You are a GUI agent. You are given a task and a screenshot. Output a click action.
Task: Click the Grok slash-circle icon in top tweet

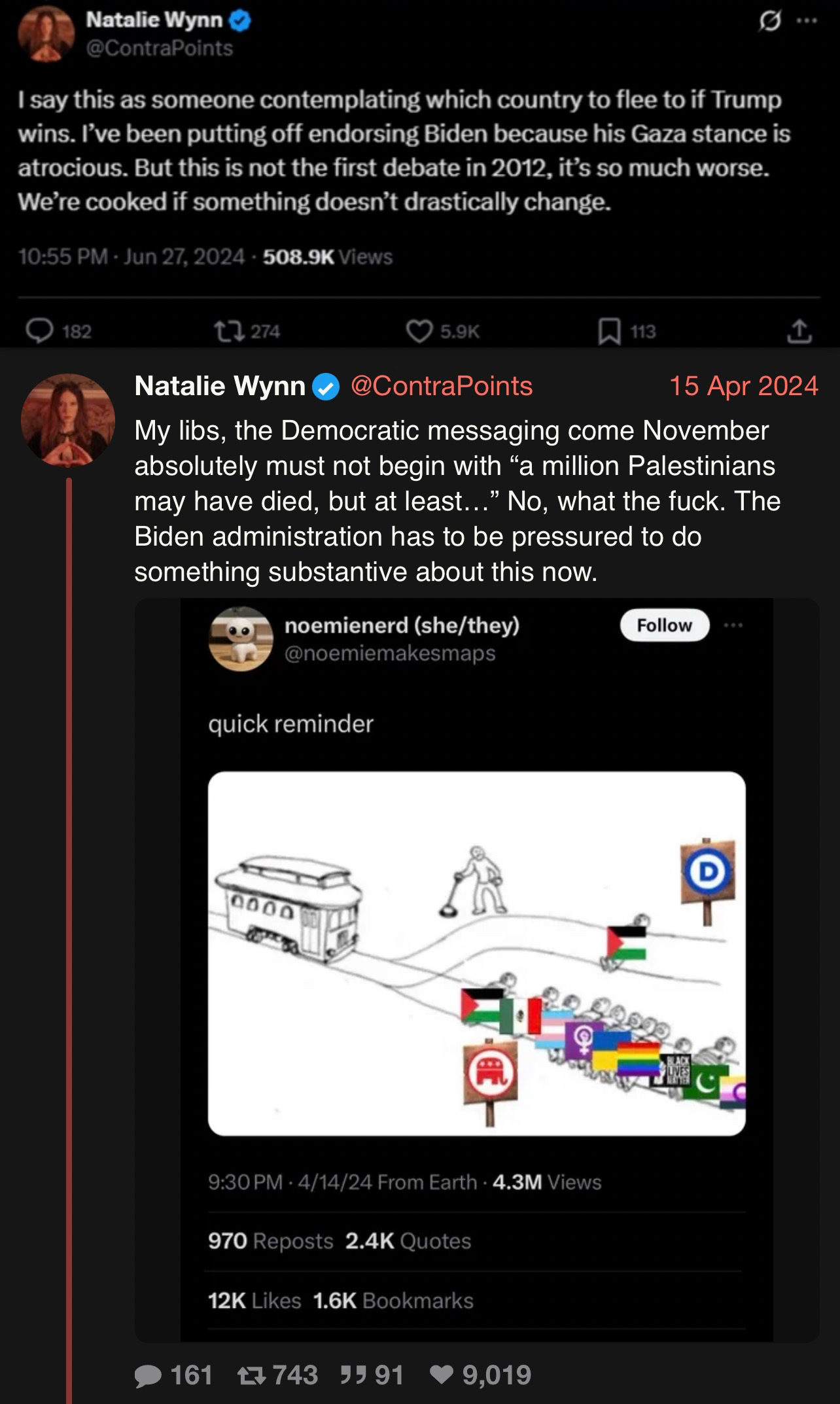770,22
